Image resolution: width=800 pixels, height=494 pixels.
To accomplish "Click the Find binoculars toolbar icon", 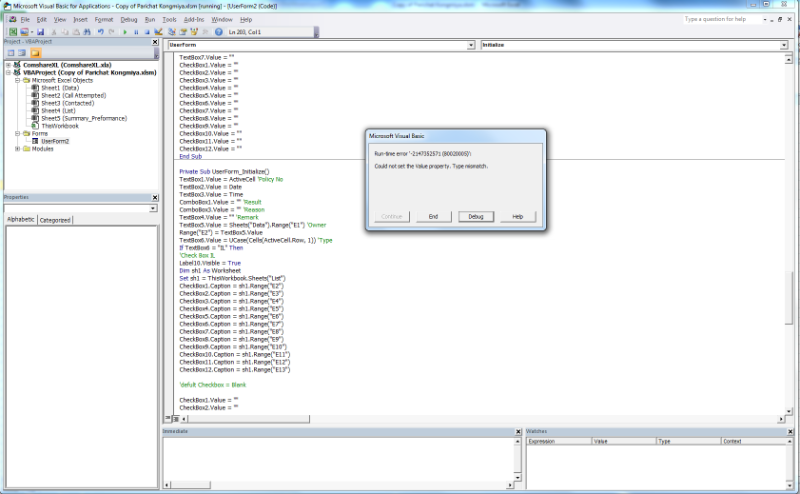I will tap(87, 31).
